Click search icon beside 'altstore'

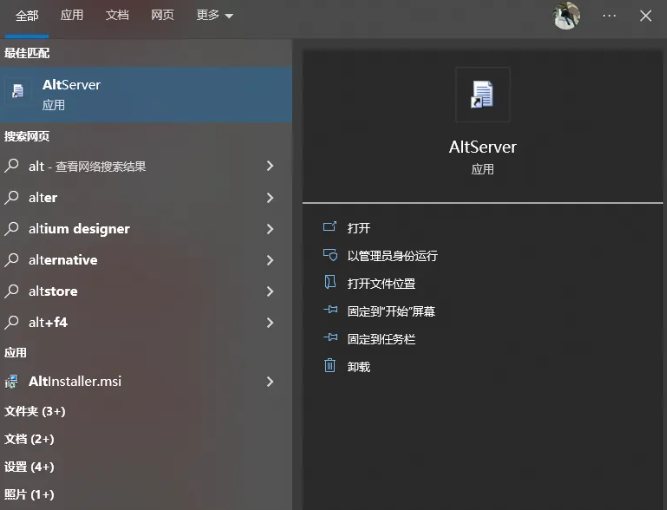[11, 291]
